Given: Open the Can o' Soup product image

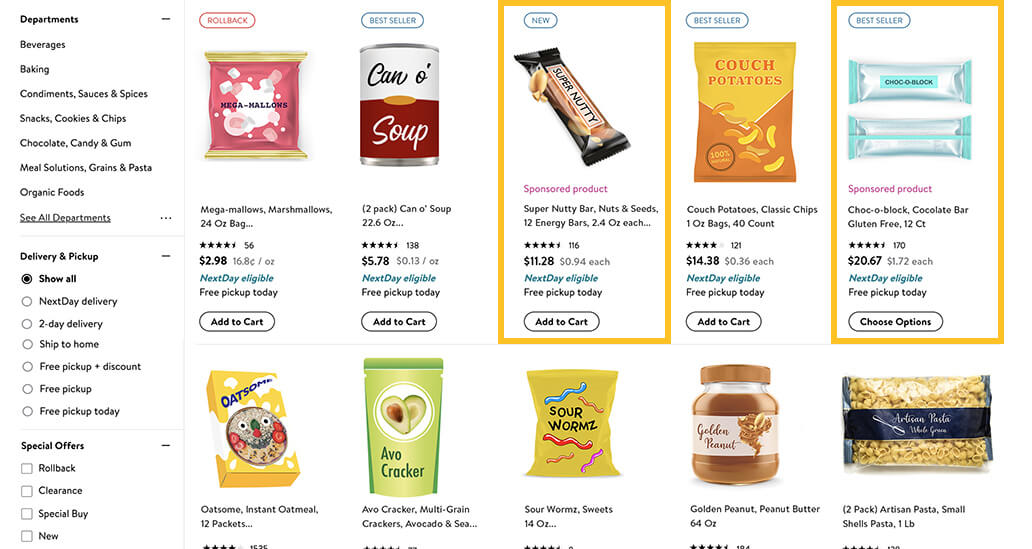Looking at the screenshot, I should click(400, 105).
